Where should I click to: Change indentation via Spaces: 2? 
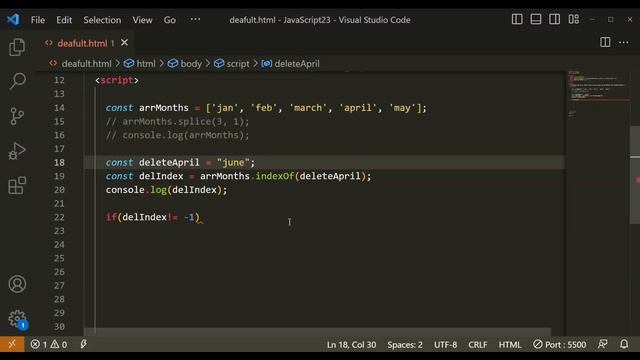click(405, 344)
